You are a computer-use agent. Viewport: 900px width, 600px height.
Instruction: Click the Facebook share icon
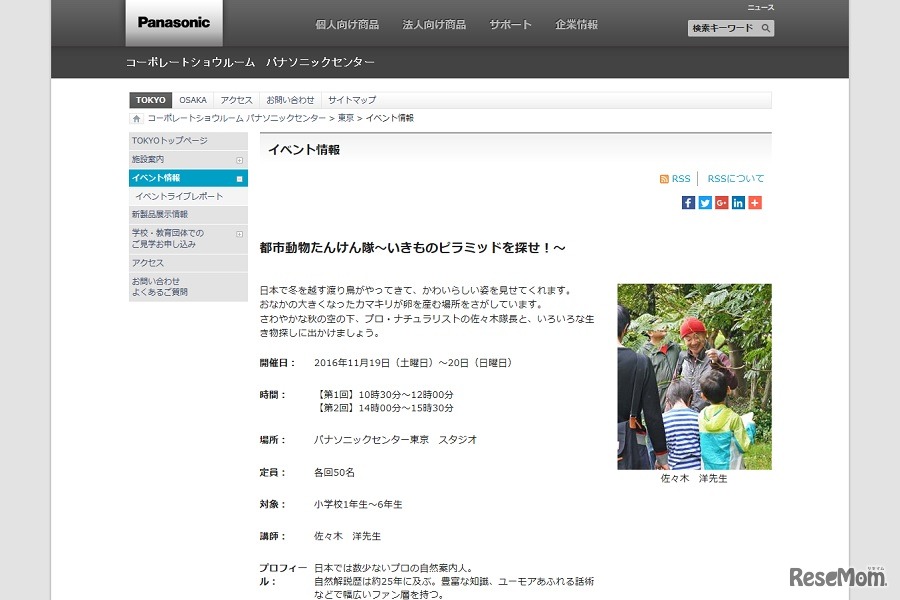688,202
